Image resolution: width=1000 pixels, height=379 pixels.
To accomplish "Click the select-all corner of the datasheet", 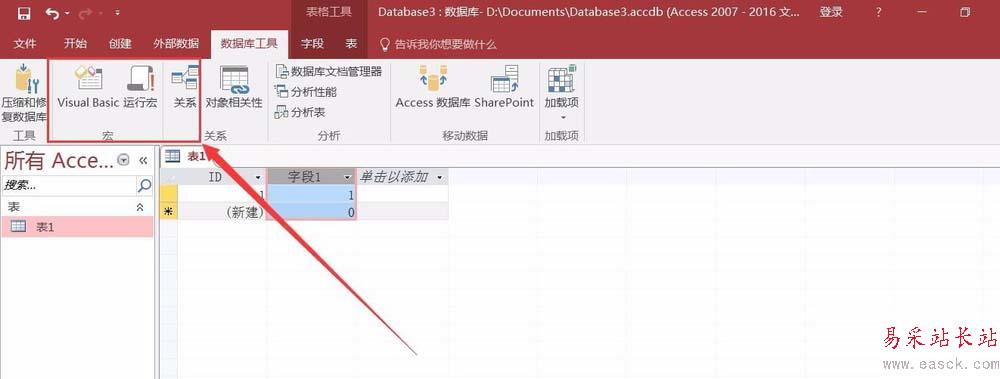I will coord(169,177).
